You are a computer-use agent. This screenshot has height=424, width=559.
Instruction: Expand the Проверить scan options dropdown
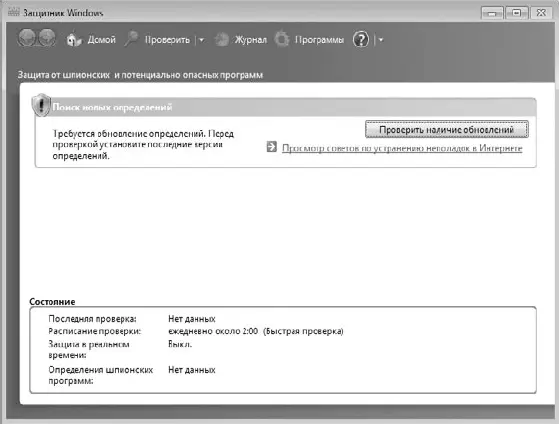tap(201, 40)
